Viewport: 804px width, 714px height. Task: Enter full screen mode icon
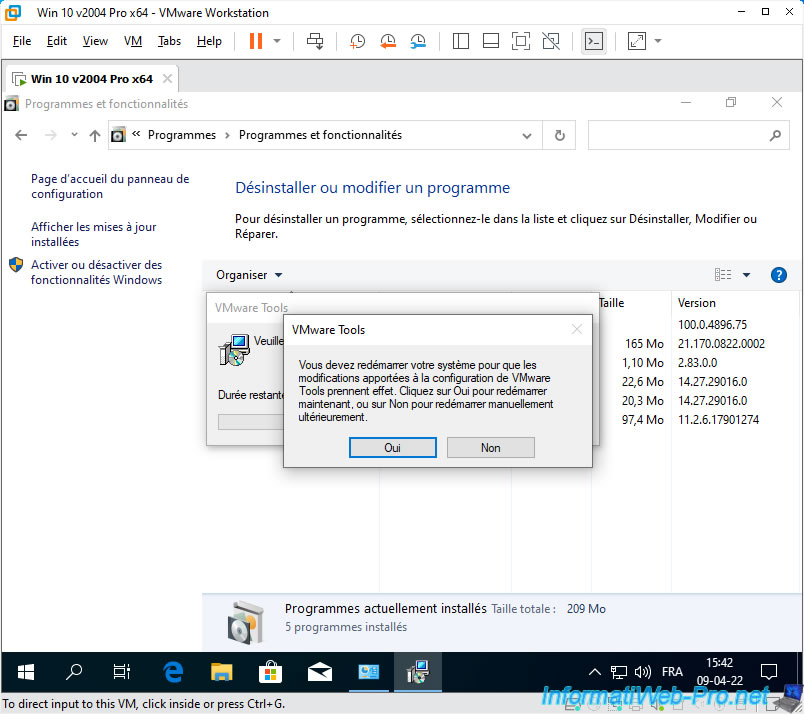click(520, 41)
